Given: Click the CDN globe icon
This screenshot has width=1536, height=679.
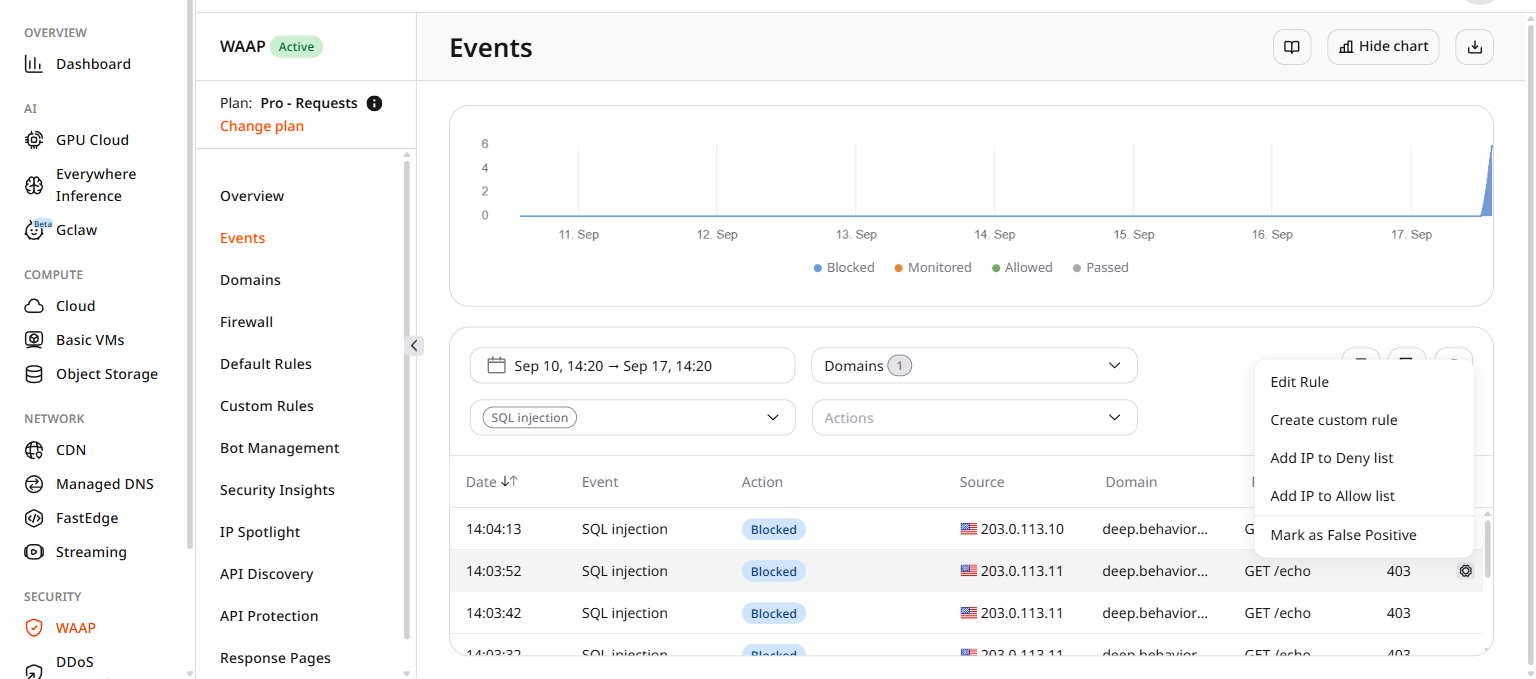Looking at the screenshot, I should pos(34,450).
